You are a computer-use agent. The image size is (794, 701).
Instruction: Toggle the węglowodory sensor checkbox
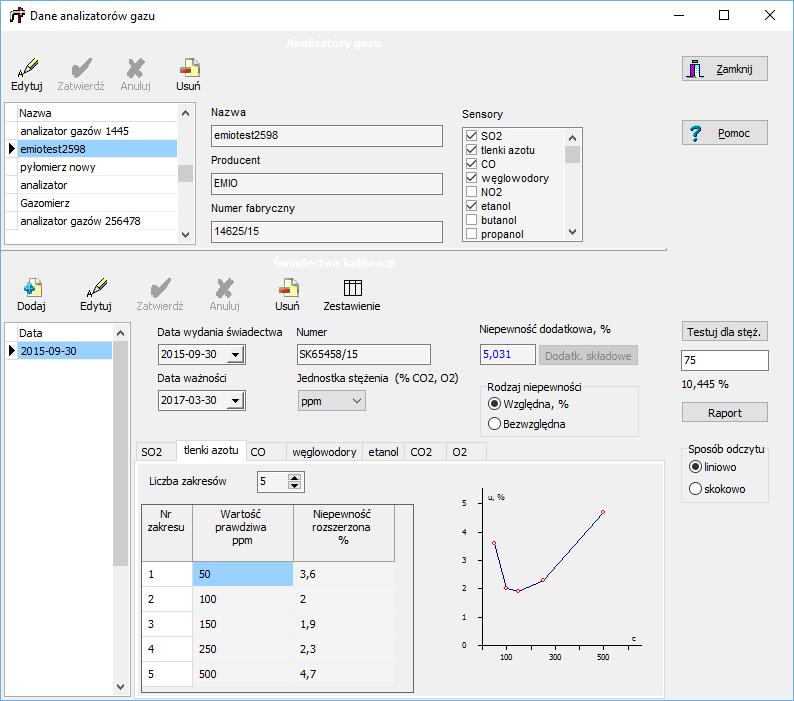click(x=471, y=178)
